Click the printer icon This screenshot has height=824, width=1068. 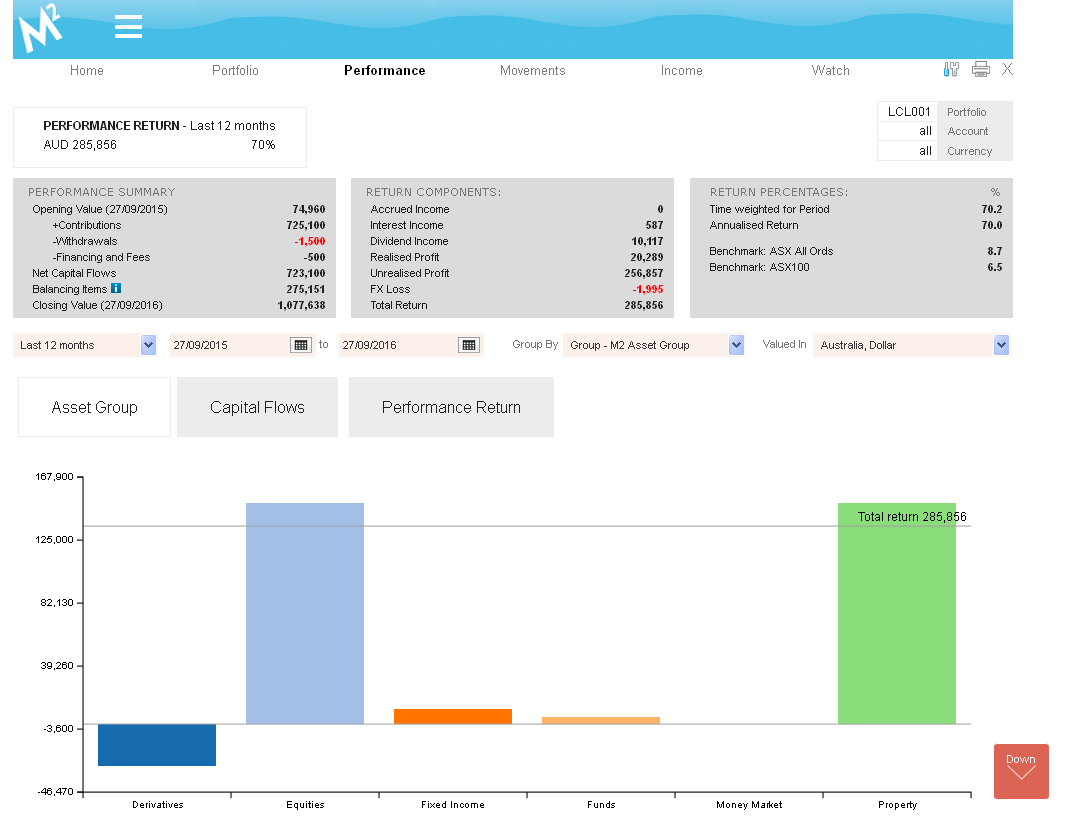pos(981,69)
